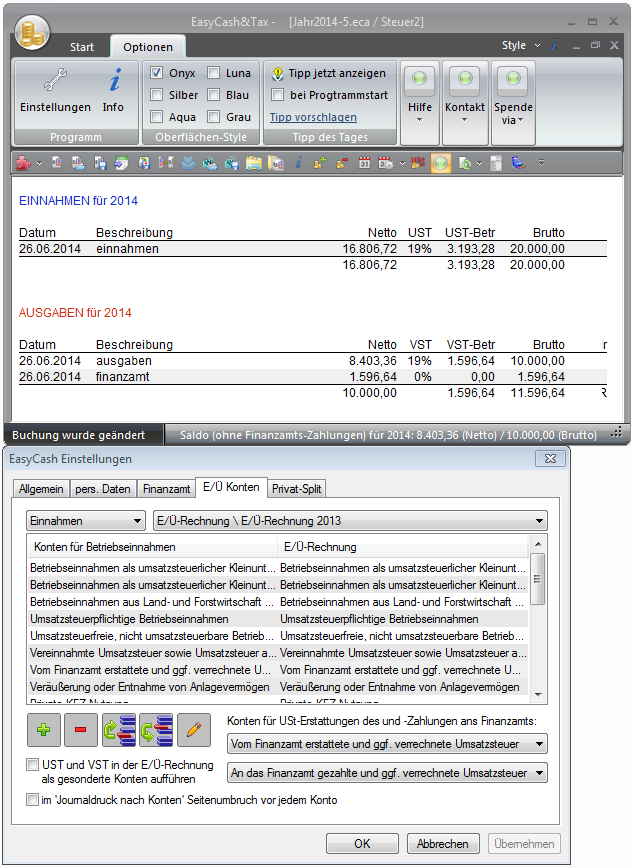
Task: Click the green plus add account button
Action: [x=43, y=730]
